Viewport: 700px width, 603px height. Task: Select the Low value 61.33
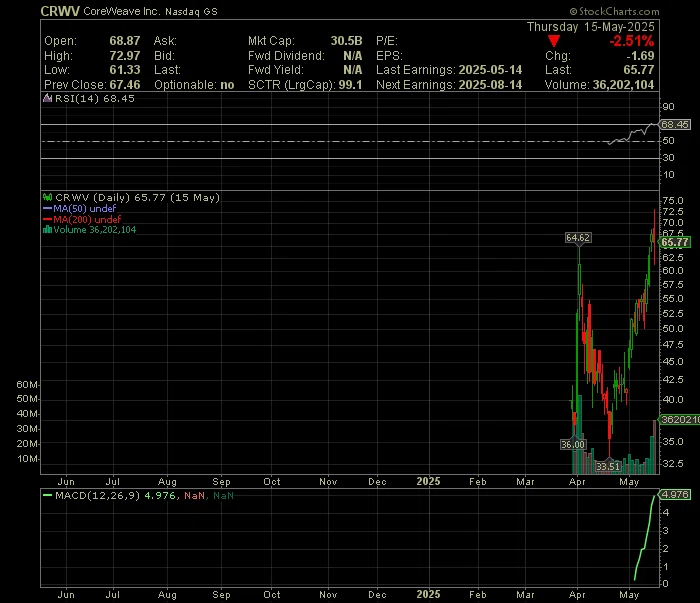tap(125, 70)
